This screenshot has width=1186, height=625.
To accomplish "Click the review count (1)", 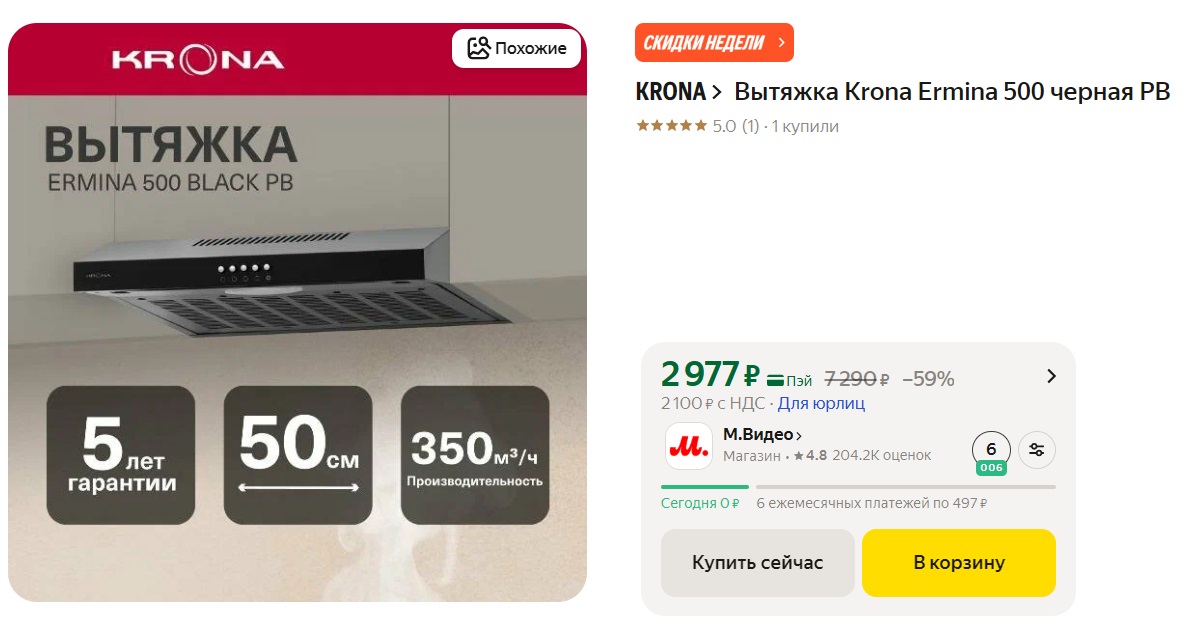I will coord(750,126).
